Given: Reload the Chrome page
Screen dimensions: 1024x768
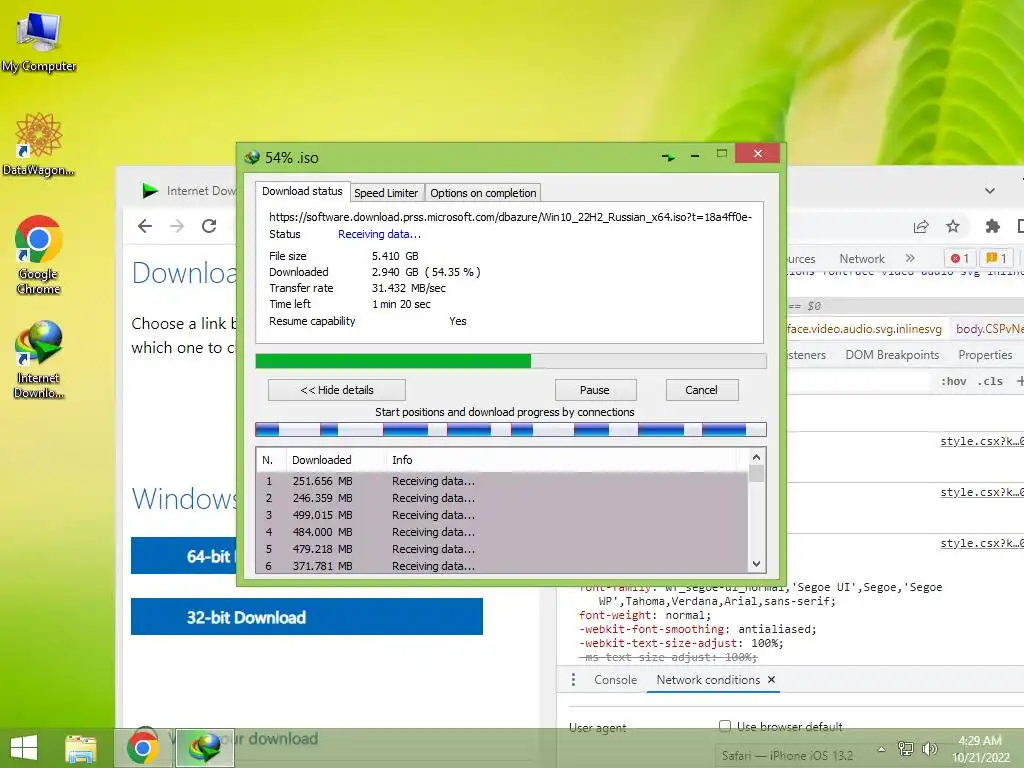Looking at the screenshot, I should click(x=209, y=226).
